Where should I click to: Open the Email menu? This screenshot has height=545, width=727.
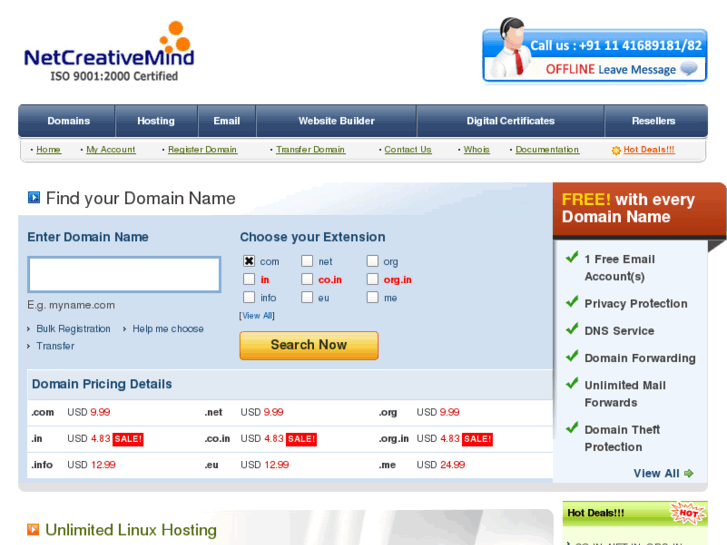(x=227, y=121)
